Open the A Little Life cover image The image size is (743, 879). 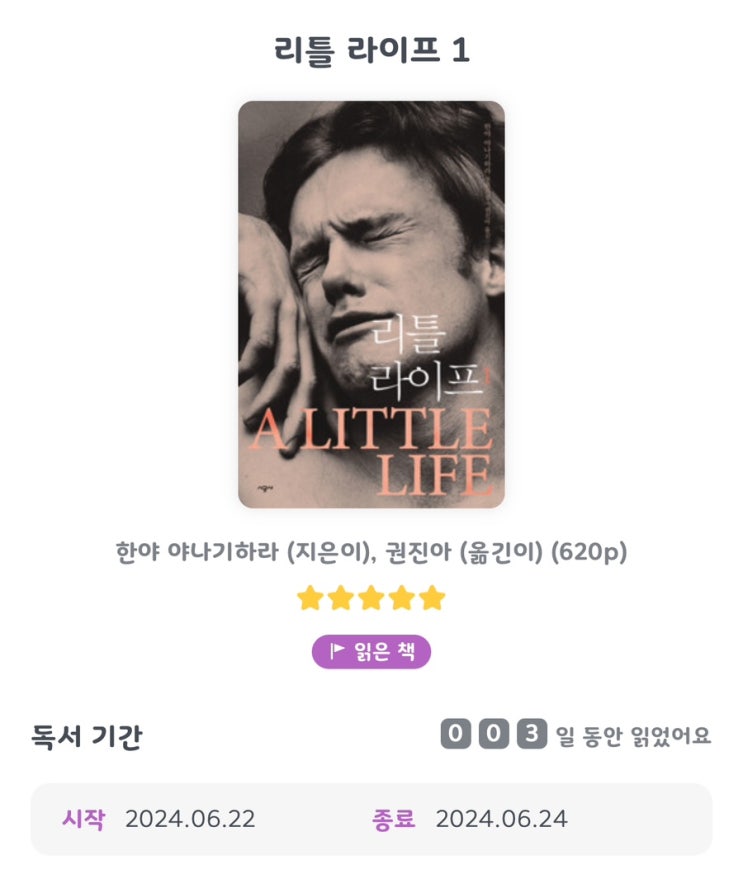[371, 304]
